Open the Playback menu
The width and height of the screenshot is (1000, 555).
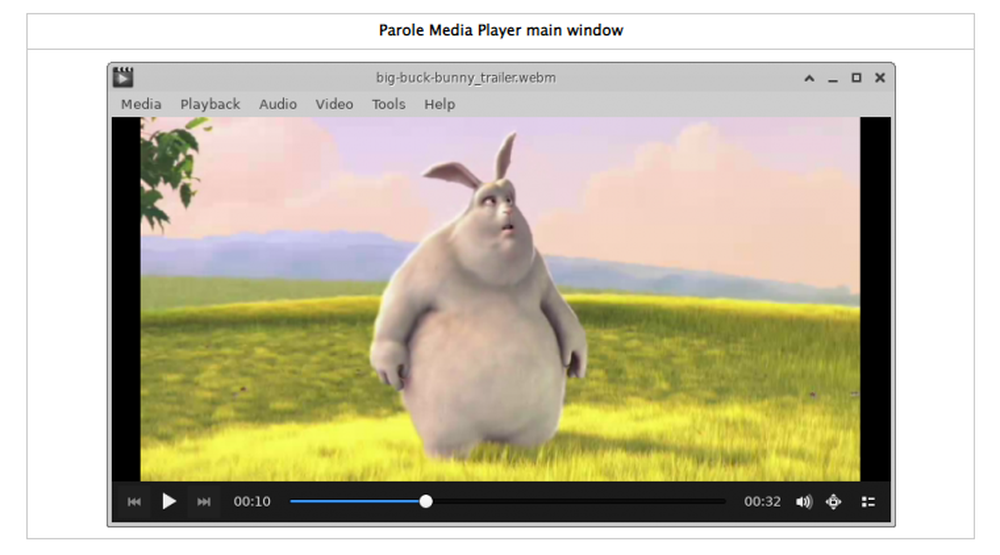[x=210, y=104]
